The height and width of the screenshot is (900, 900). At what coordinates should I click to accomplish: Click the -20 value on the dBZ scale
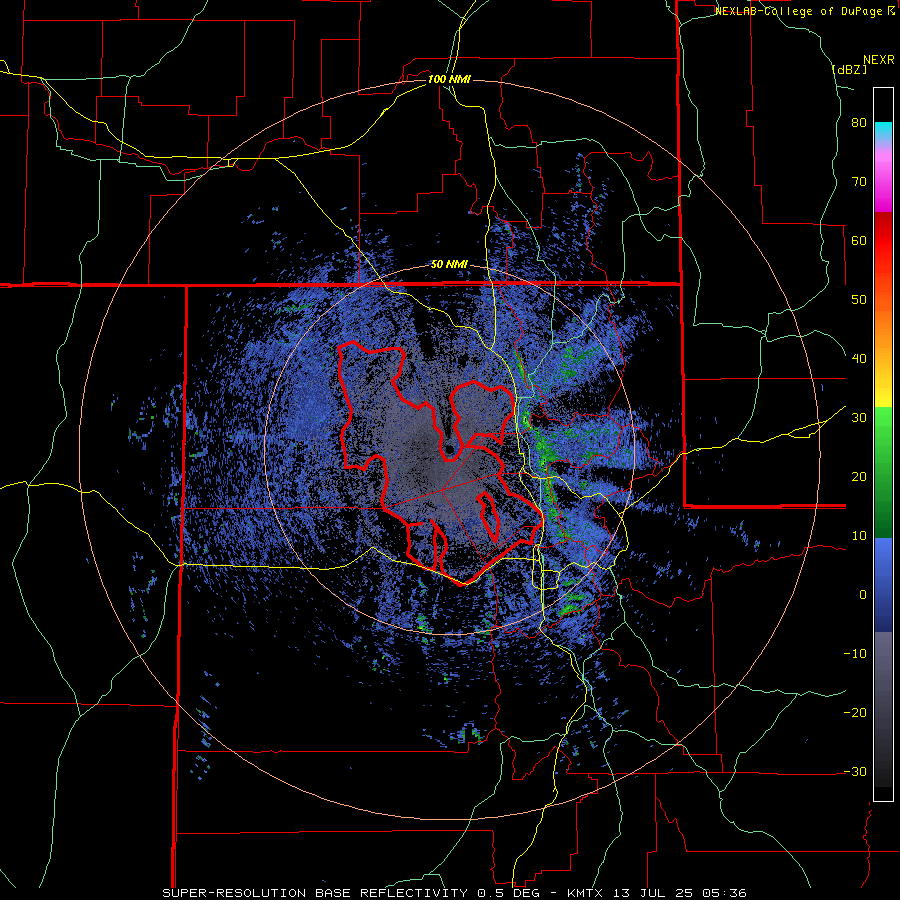(855, 713)
